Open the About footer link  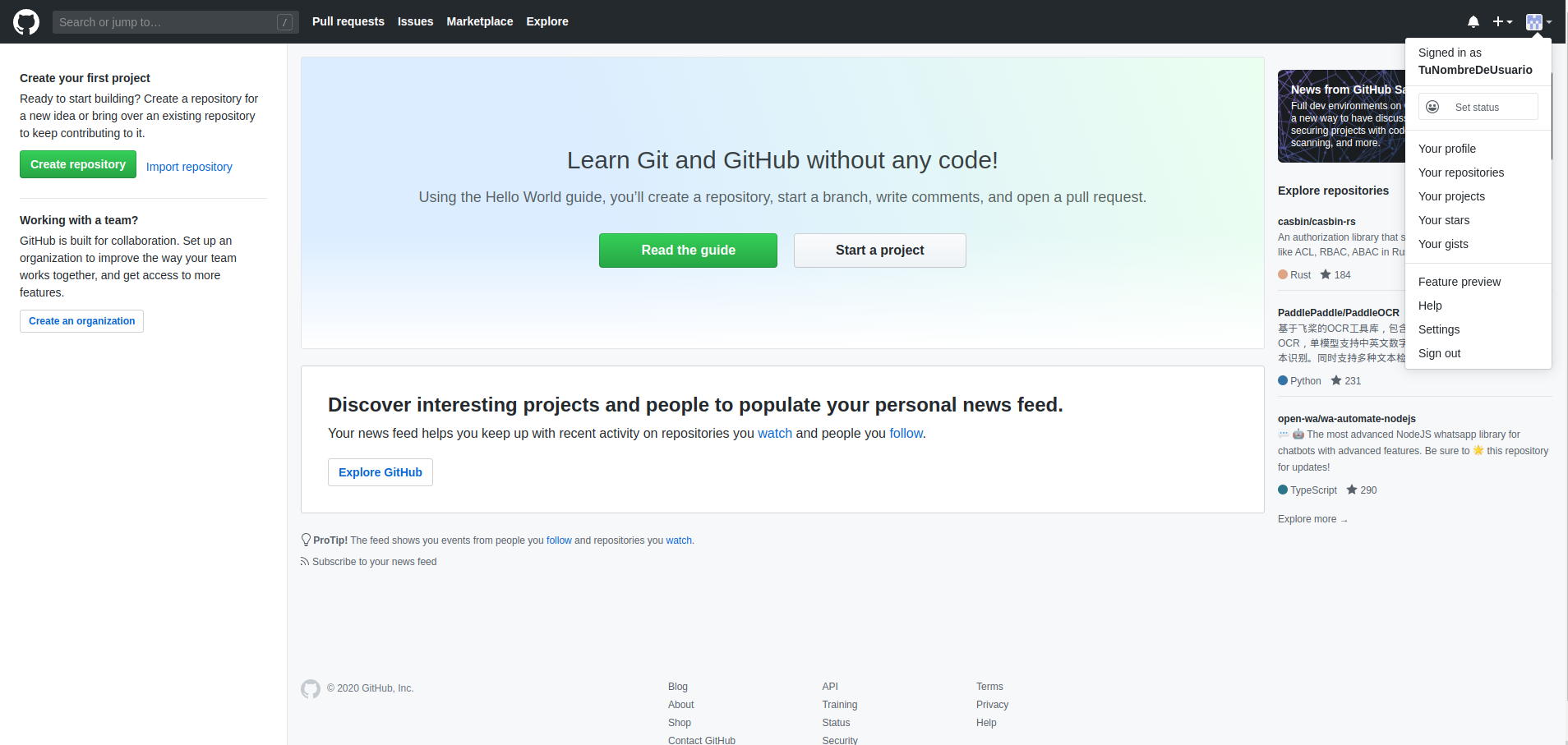[x=680, y=705]
